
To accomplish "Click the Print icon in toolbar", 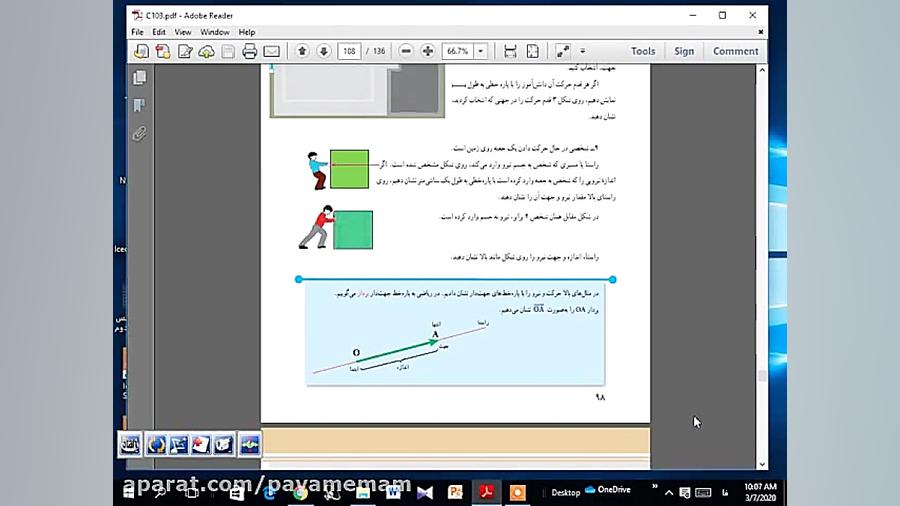I will coord(250,51).
